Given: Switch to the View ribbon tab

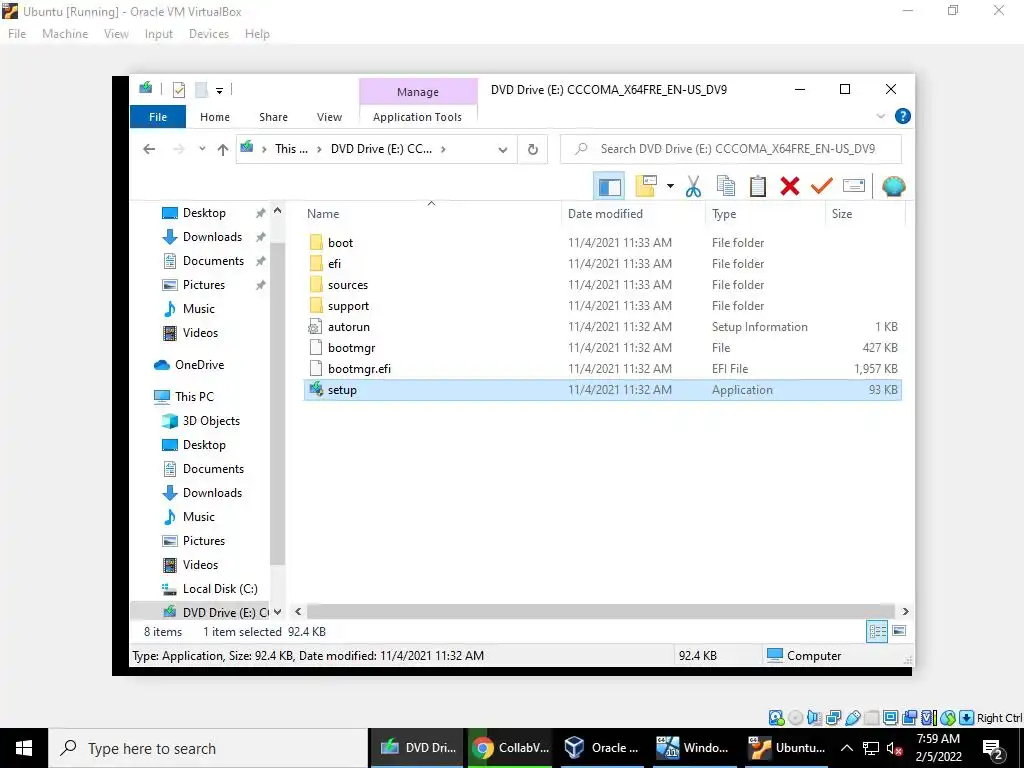Looking at the screenshot, I should 329,117.
